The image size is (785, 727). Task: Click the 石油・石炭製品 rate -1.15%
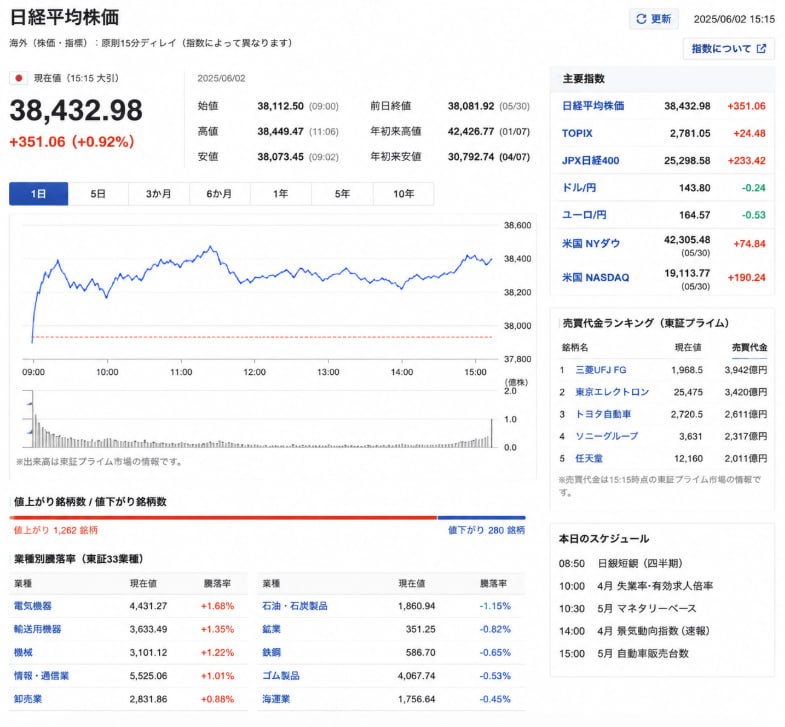coord(495,606)
